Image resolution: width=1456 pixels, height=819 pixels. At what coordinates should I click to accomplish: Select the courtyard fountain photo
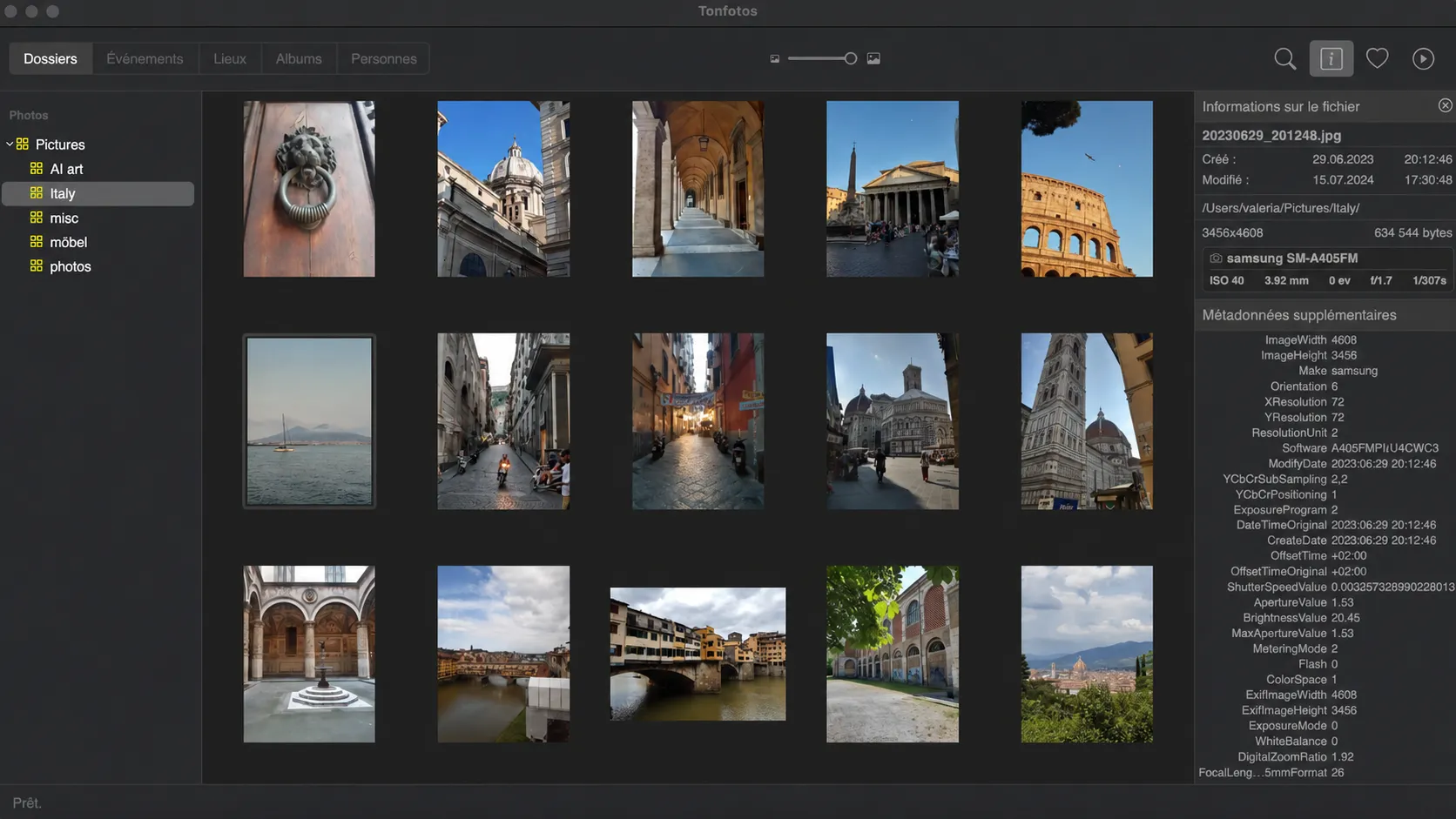[x=309, y=655]
